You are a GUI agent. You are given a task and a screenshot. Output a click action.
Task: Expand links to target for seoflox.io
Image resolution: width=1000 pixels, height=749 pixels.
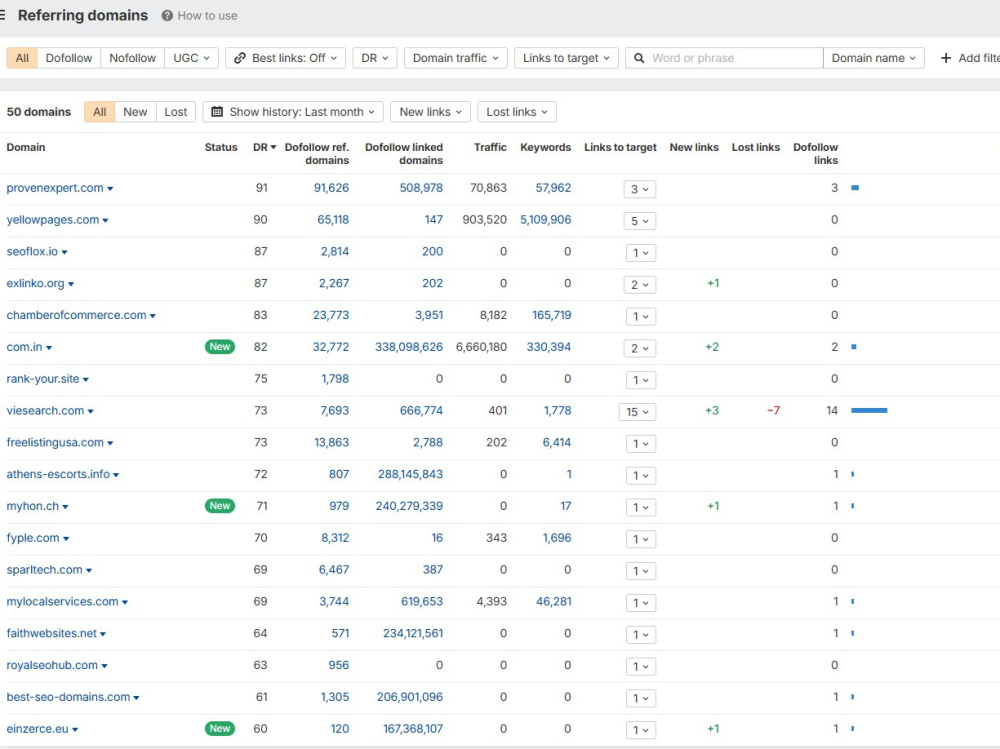pos(641,253)
